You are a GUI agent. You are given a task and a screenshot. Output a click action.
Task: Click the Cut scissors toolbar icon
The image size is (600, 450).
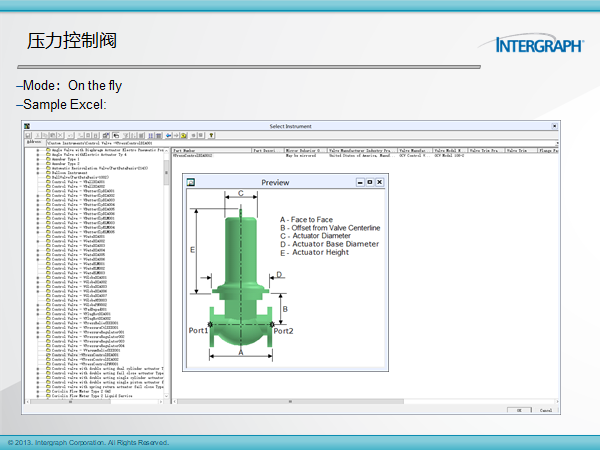click(38, 135)
